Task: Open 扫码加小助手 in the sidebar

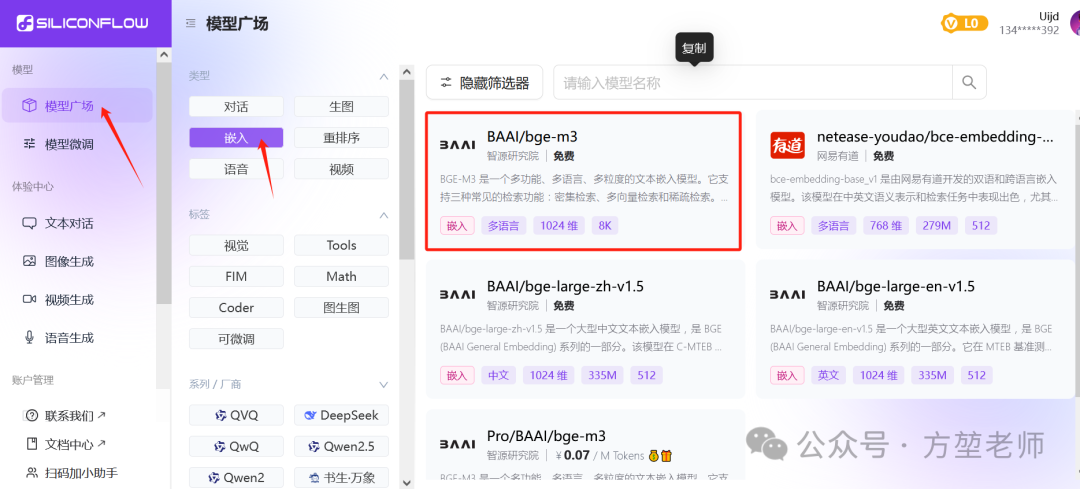Action: coord(72,473)
